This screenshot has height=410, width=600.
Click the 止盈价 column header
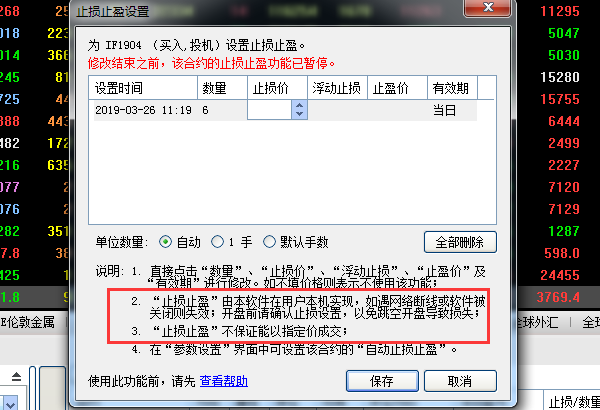[x=397, y=88]
